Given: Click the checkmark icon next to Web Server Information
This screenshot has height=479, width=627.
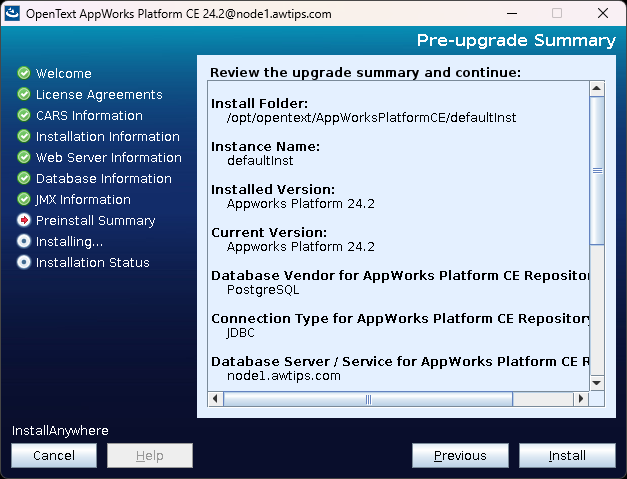Looking at the screenshot, I should click(x=24, y=158).
